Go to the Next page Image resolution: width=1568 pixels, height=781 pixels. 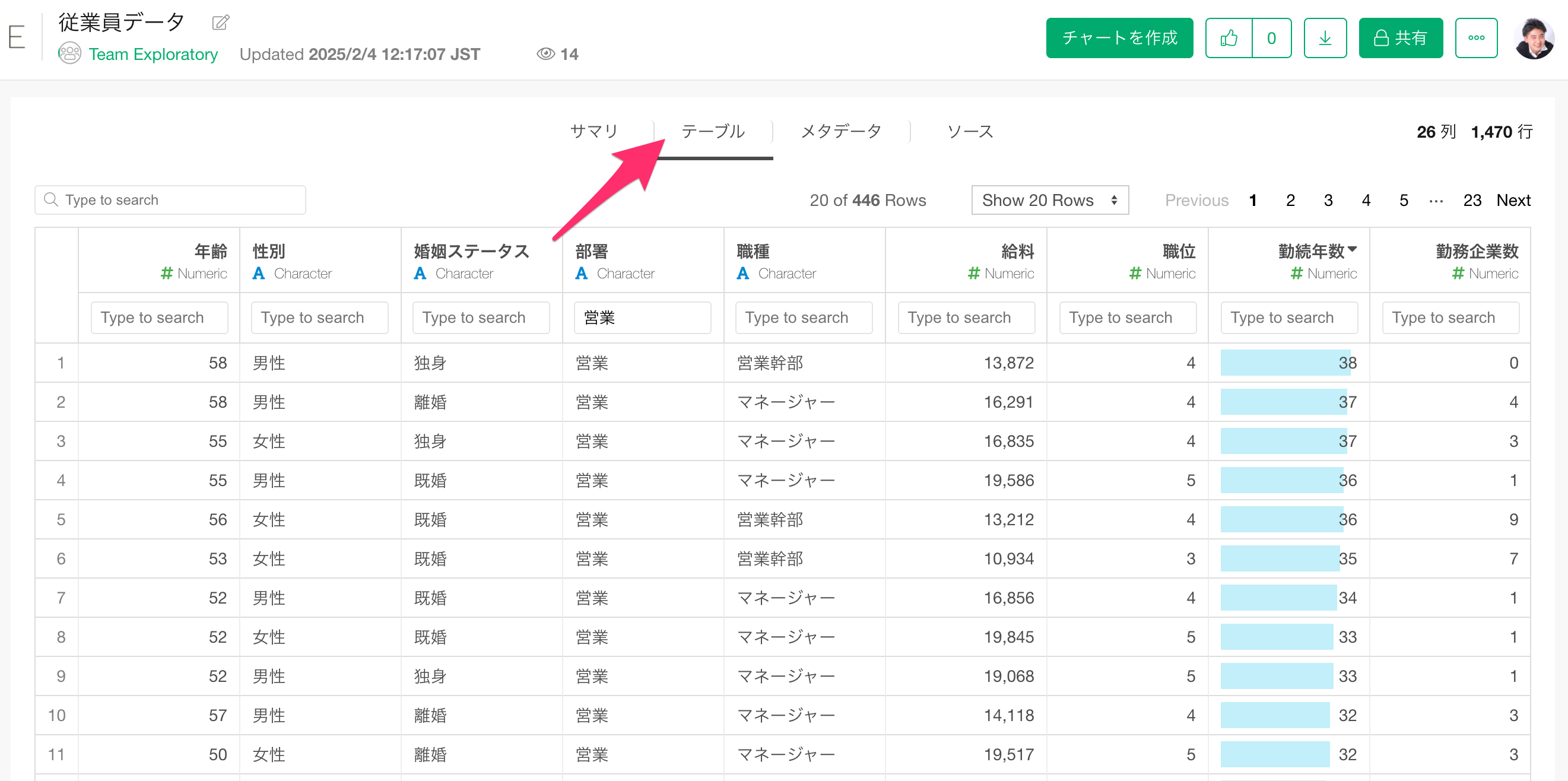(x=1513, y=200)
